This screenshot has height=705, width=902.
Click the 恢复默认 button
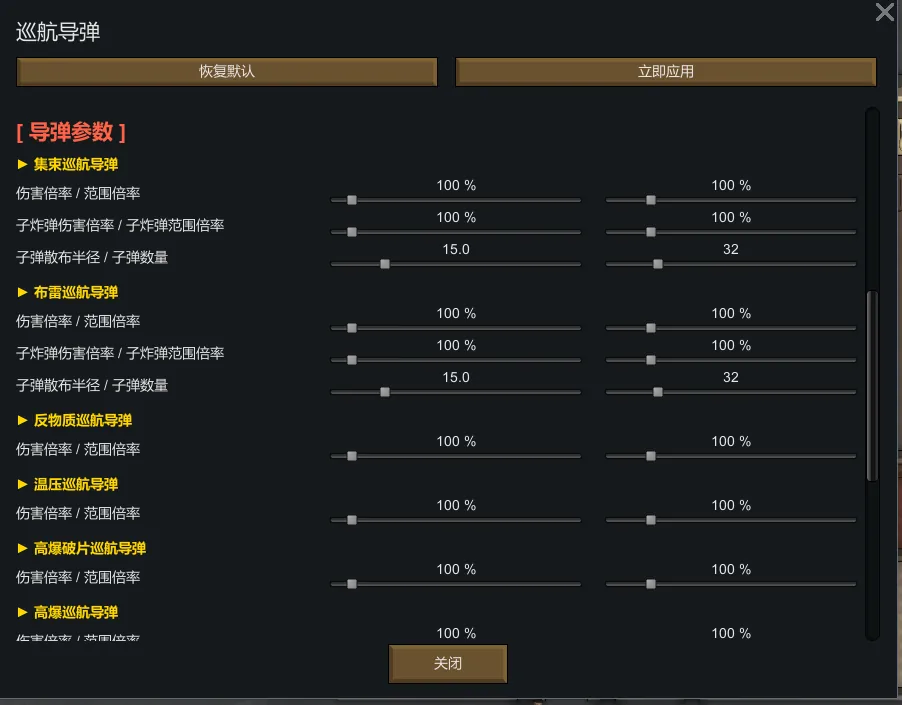pos(227,72)
